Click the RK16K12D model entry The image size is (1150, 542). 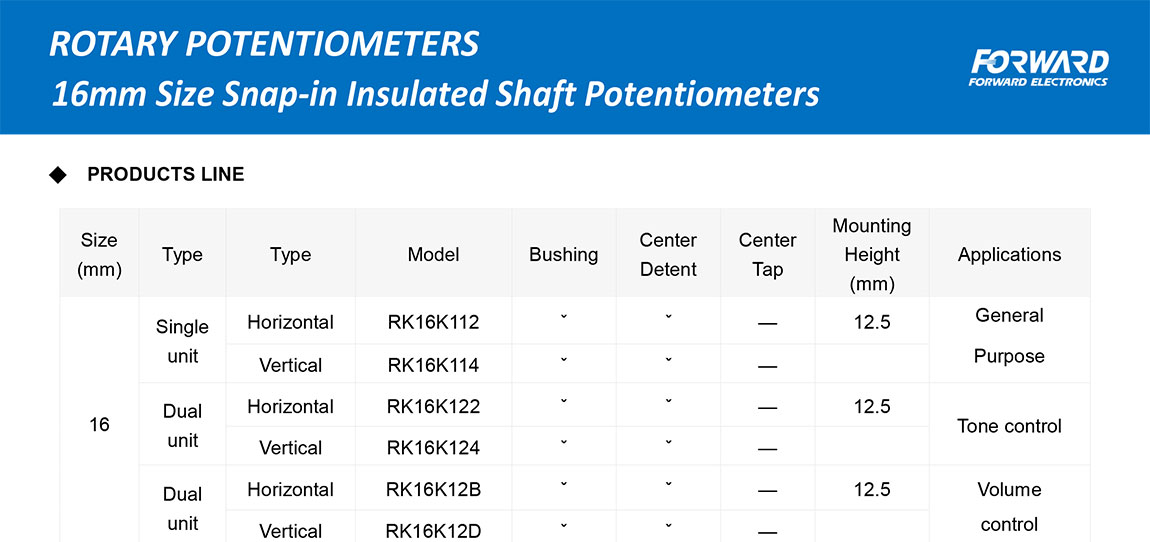433,531
